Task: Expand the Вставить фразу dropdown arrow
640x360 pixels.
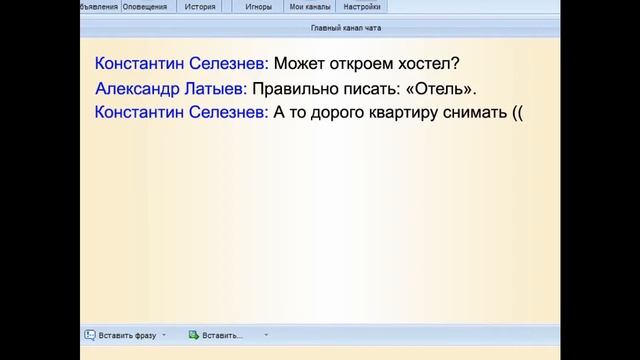Action: click(x=164, y=335)
